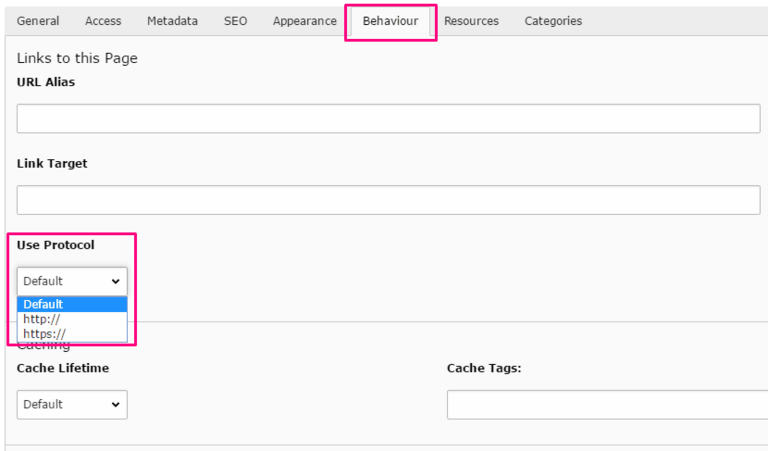Click the Link Target label

52,163
